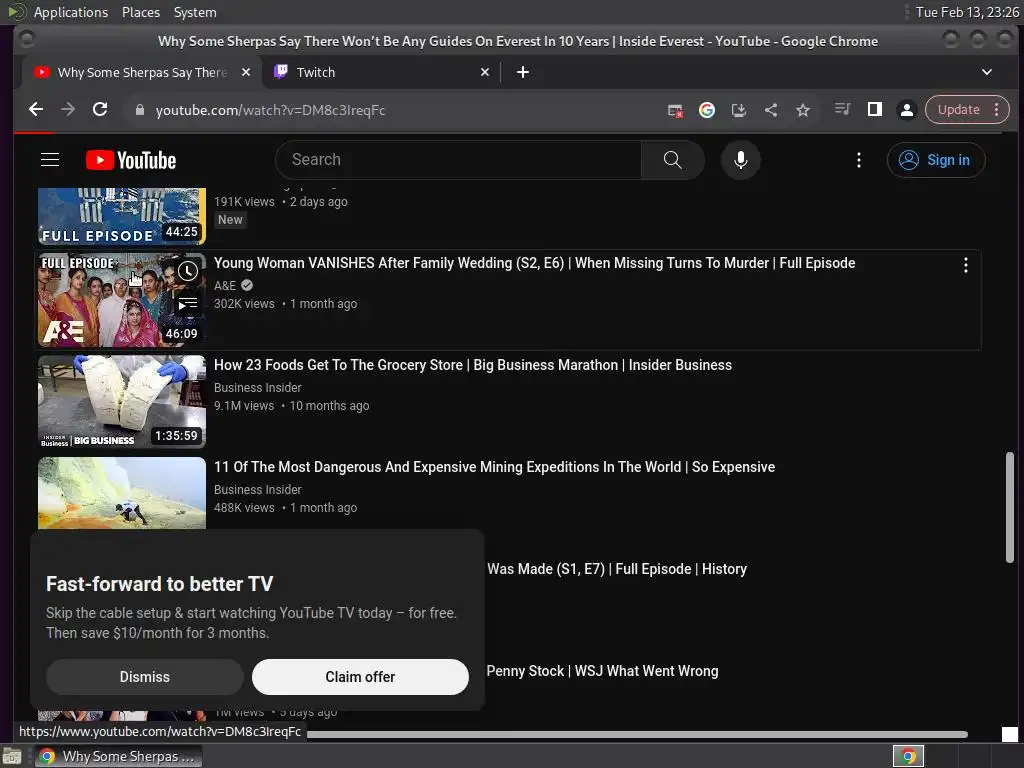Start voice search with microphone icon
This screenshot has height=768, width=1024.
741,160
